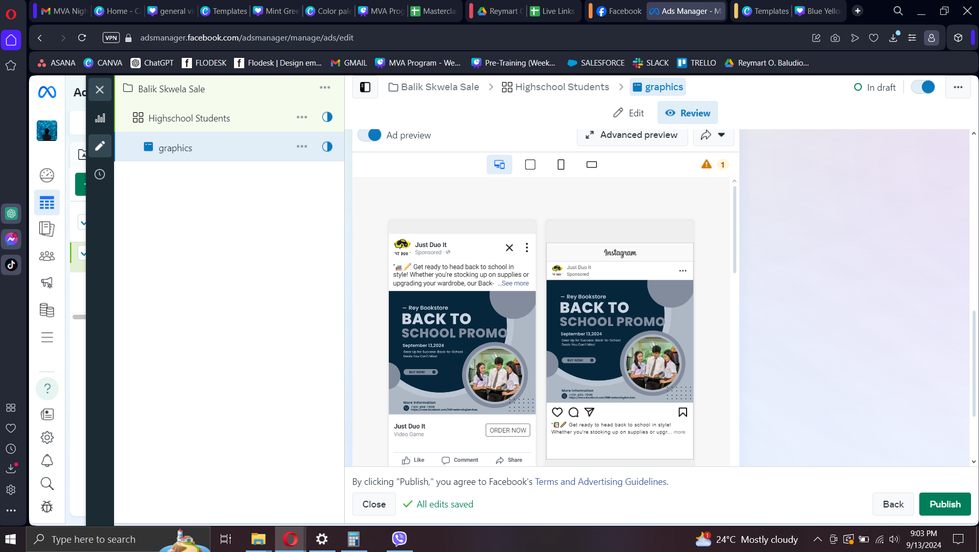Toggle the panel layout icon beside the breadcrumb
The image size is (979, 552).
(365, 87)
